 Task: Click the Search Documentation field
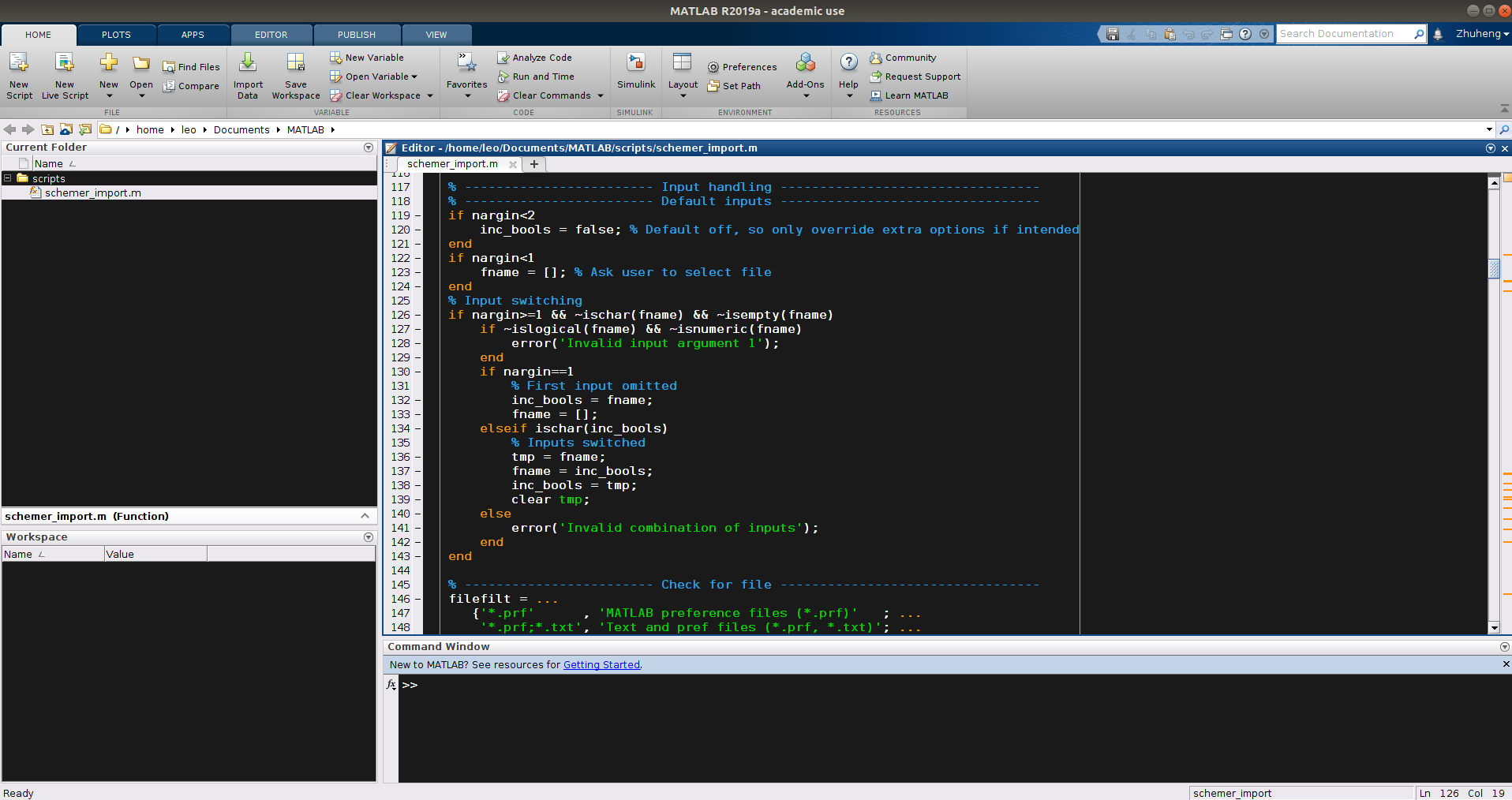click(1343, 34)
